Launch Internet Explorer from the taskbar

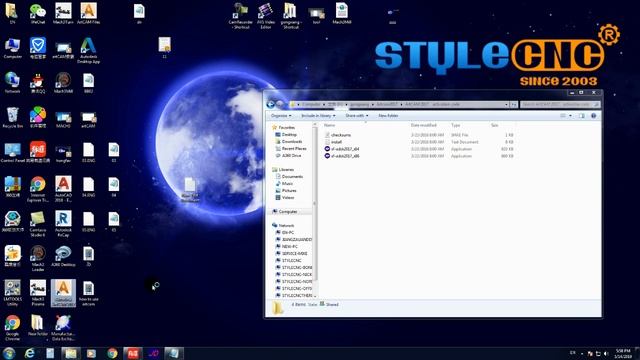(29, 353)
